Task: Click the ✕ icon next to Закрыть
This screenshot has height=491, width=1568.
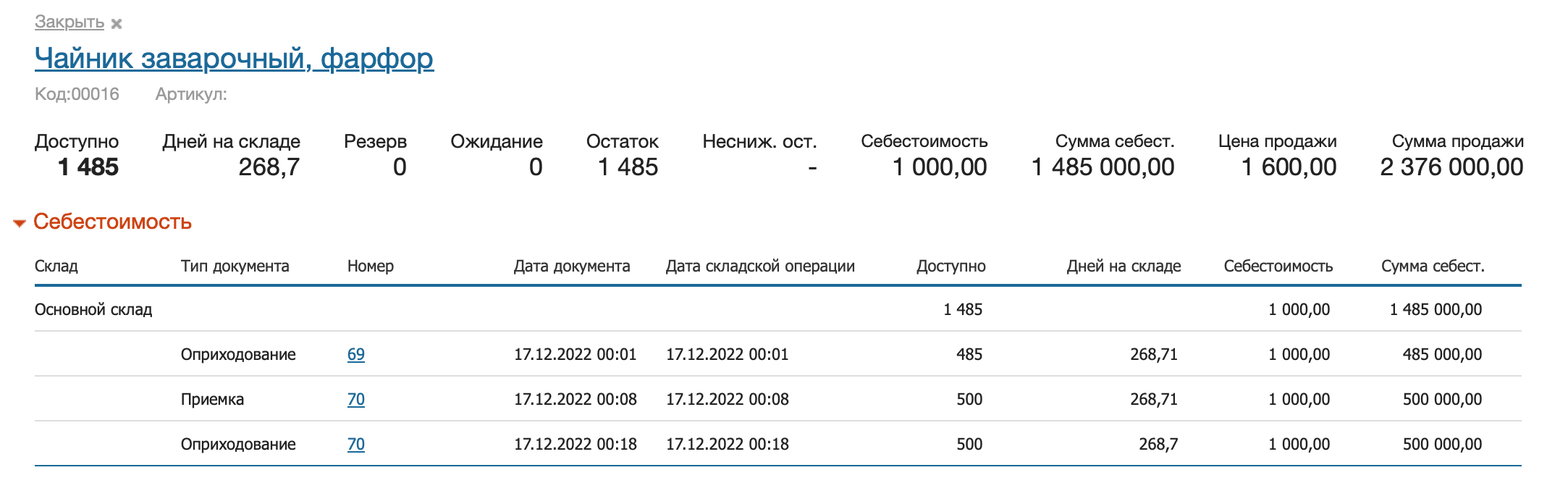Action: click(115, 24)
